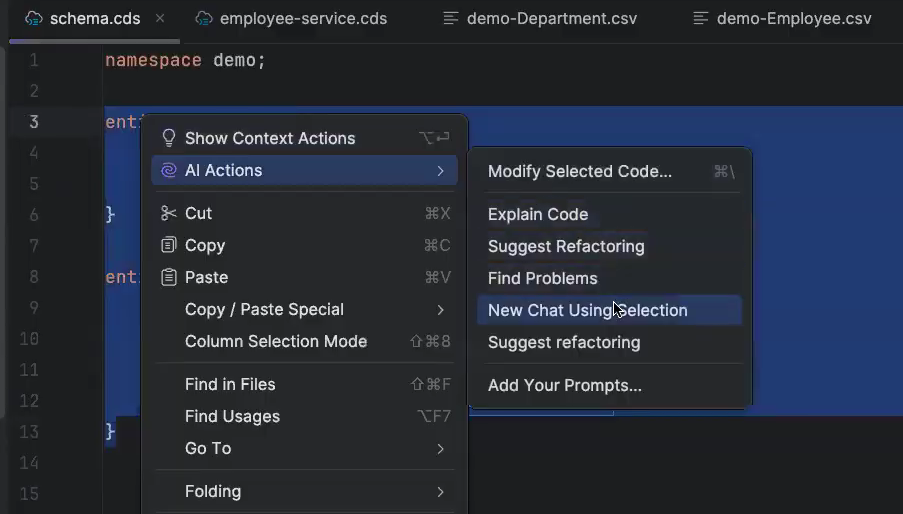This screenshot has width=903, height=514.
Task: Select Explain Code in AI submenu
Action: (610, 214)
